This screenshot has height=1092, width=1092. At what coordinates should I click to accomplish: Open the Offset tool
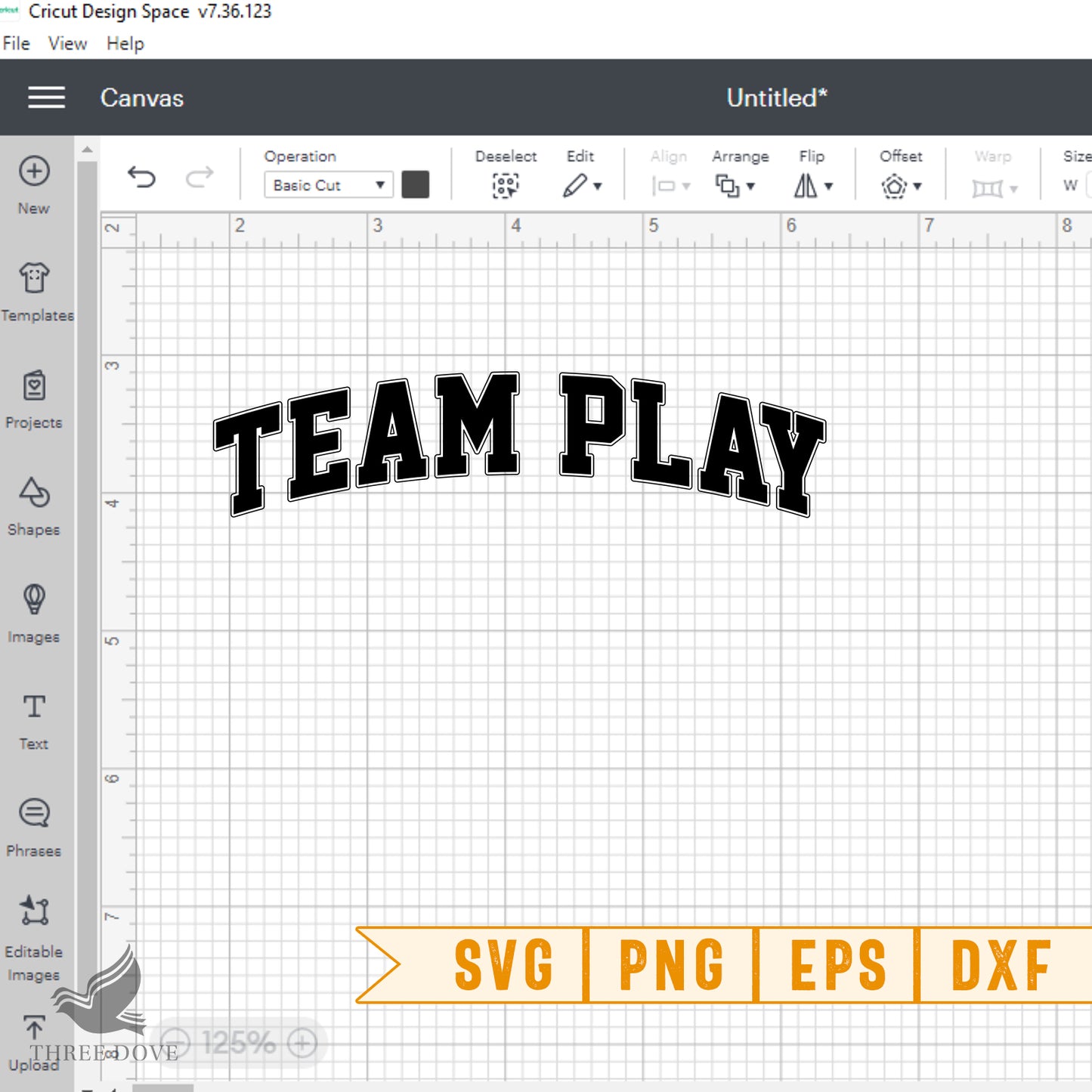click(x=894, y=186)
